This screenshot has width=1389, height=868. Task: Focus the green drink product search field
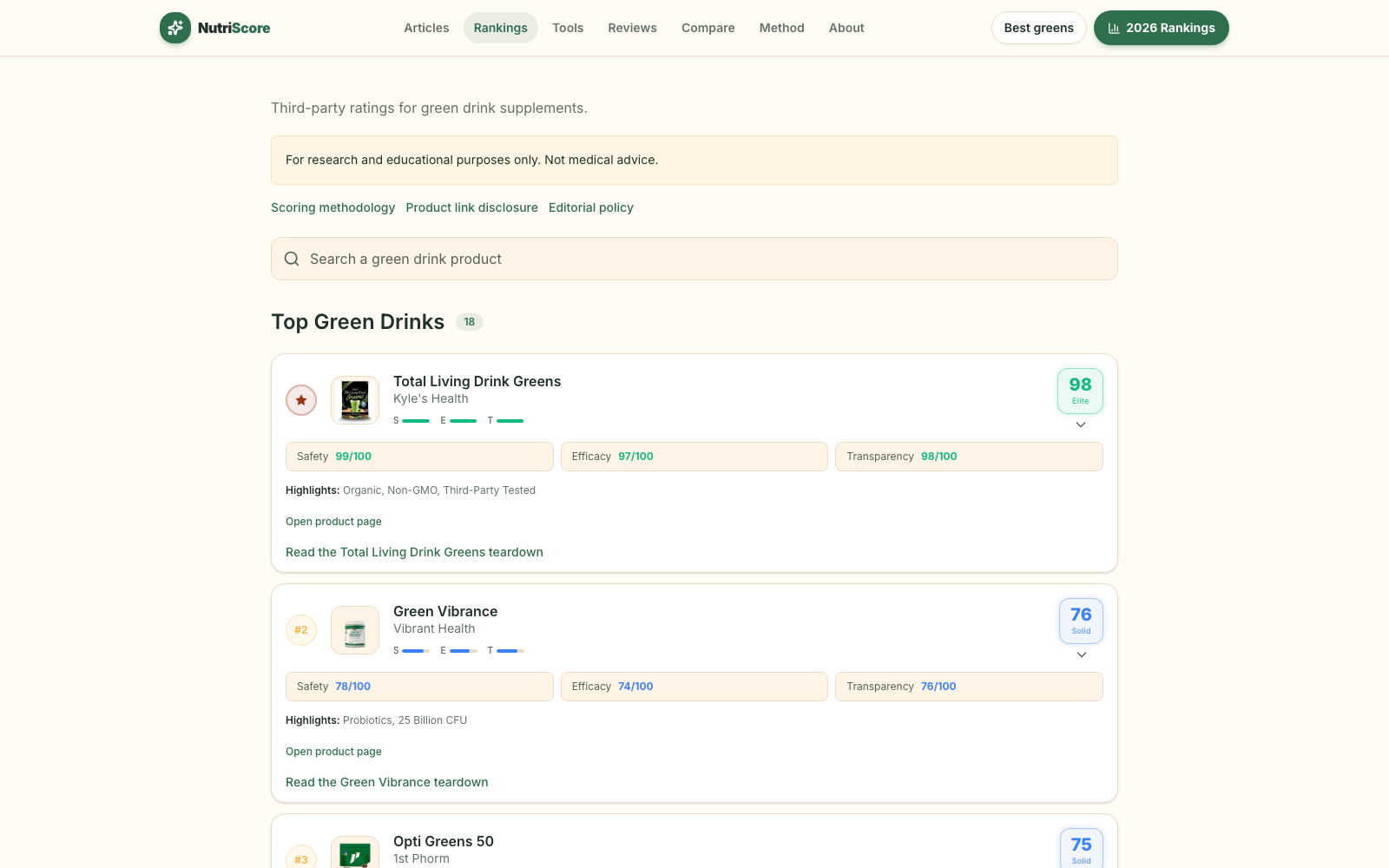[x=694, y=259]
